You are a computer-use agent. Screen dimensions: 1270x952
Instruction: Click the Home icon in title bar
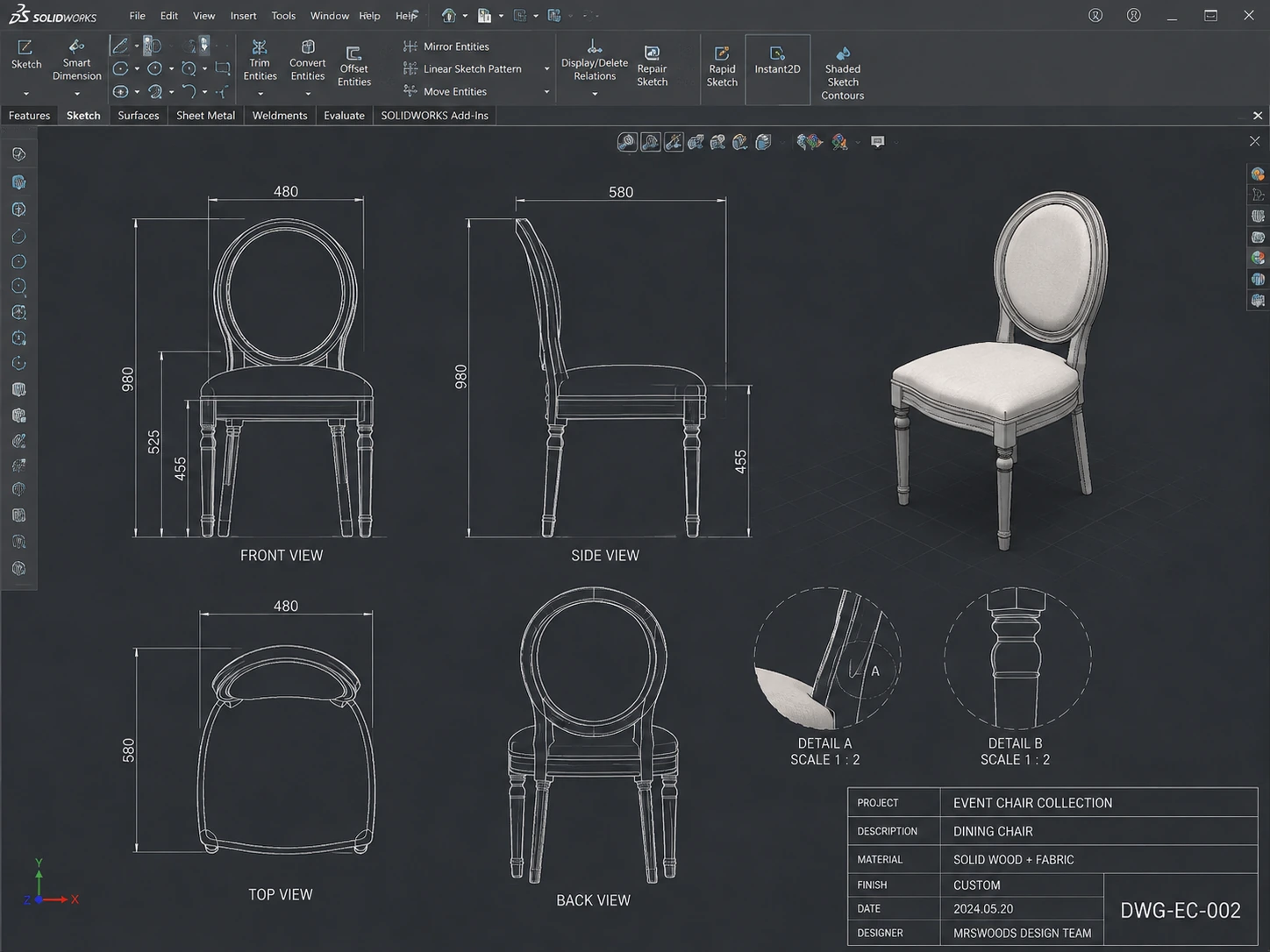(x=449, y=16)
